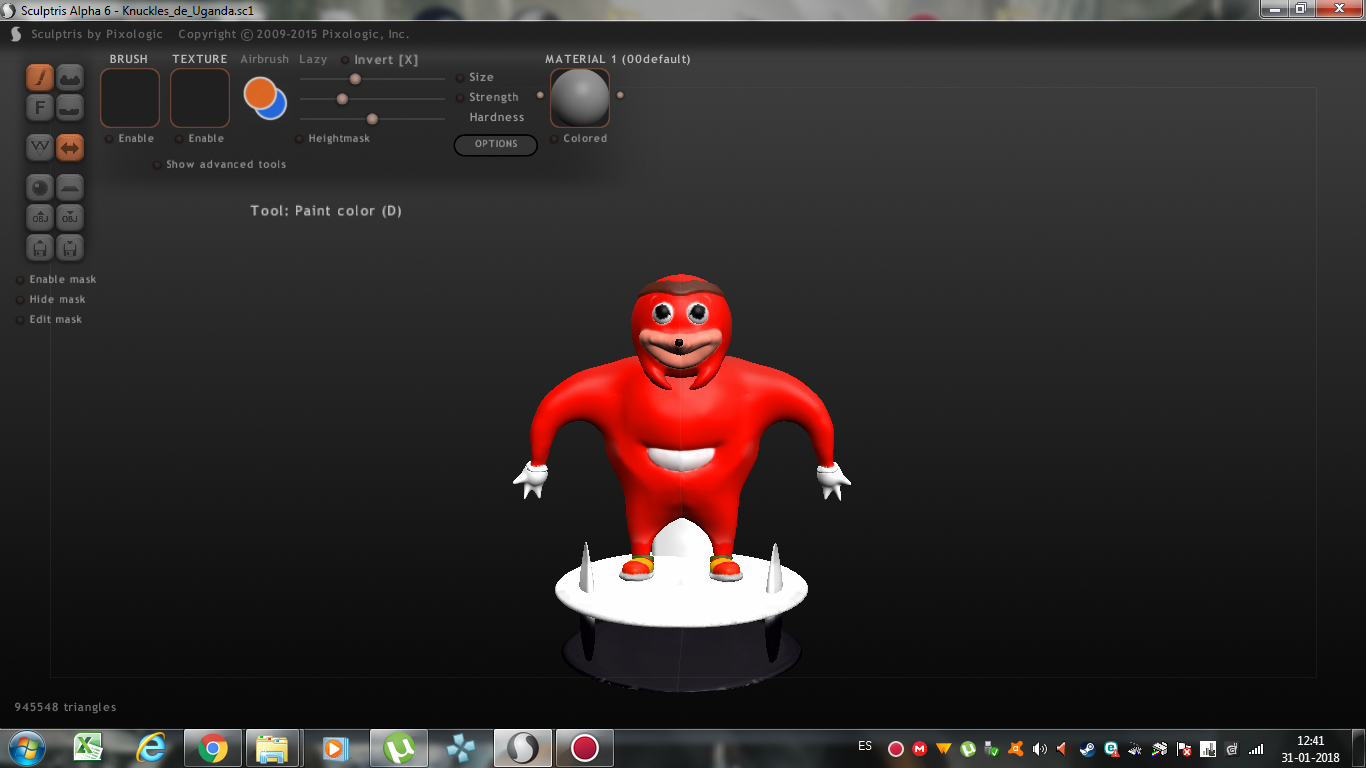Pick the blue background color swatch

click(277, 109)
